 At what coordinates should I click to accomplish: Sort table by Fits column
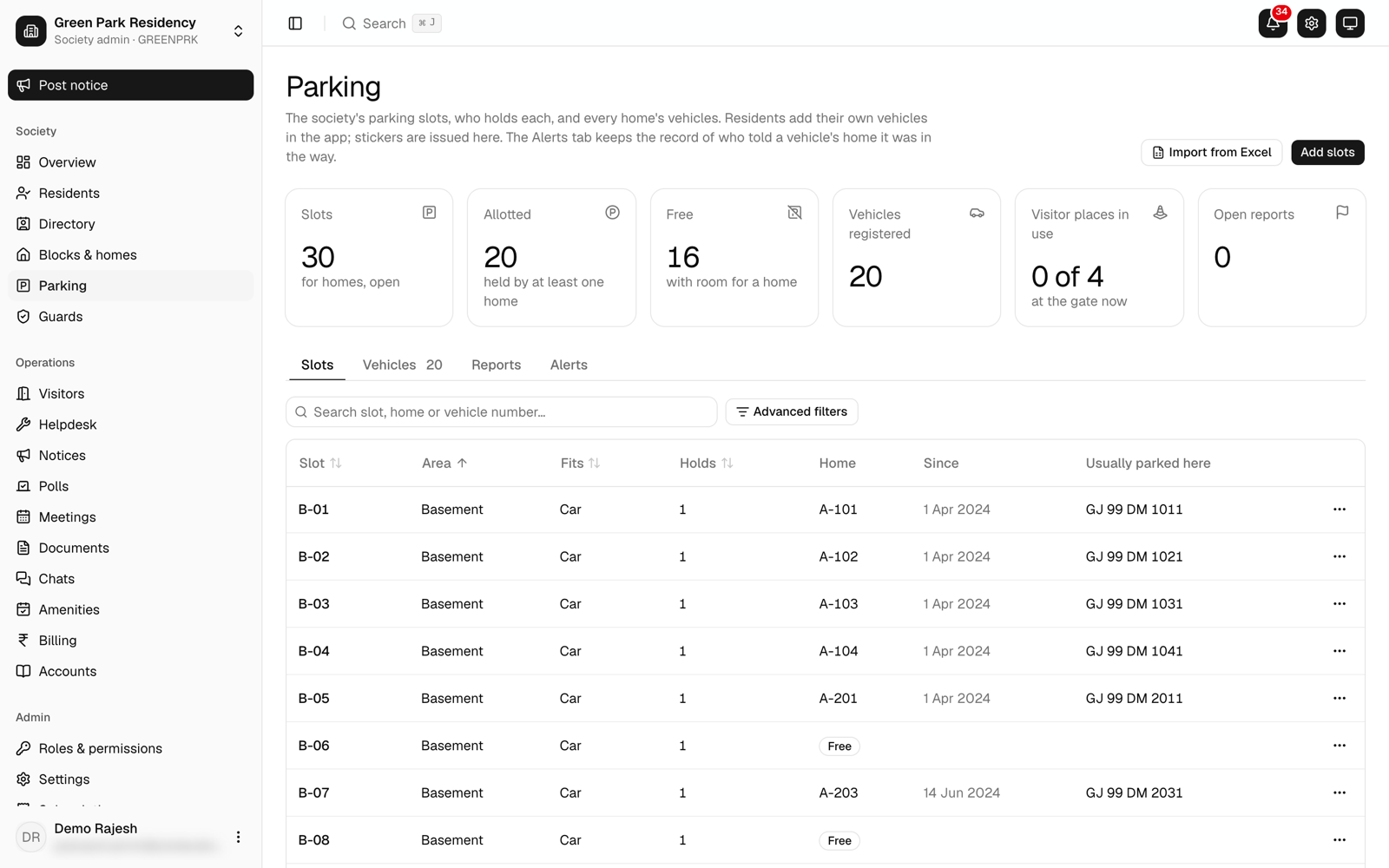[x=580, y=464]
